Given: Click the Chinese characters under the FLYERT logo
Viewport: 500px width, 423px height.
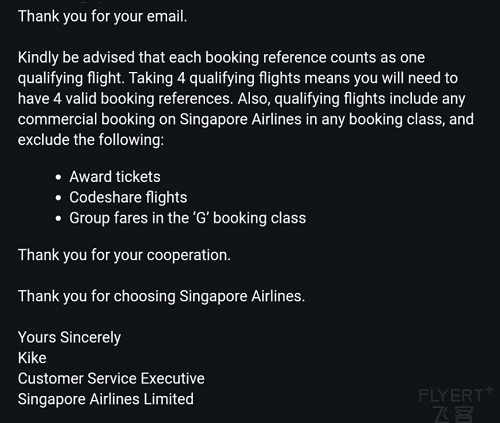Looking at the screenshot, I should tap(454, 414).
